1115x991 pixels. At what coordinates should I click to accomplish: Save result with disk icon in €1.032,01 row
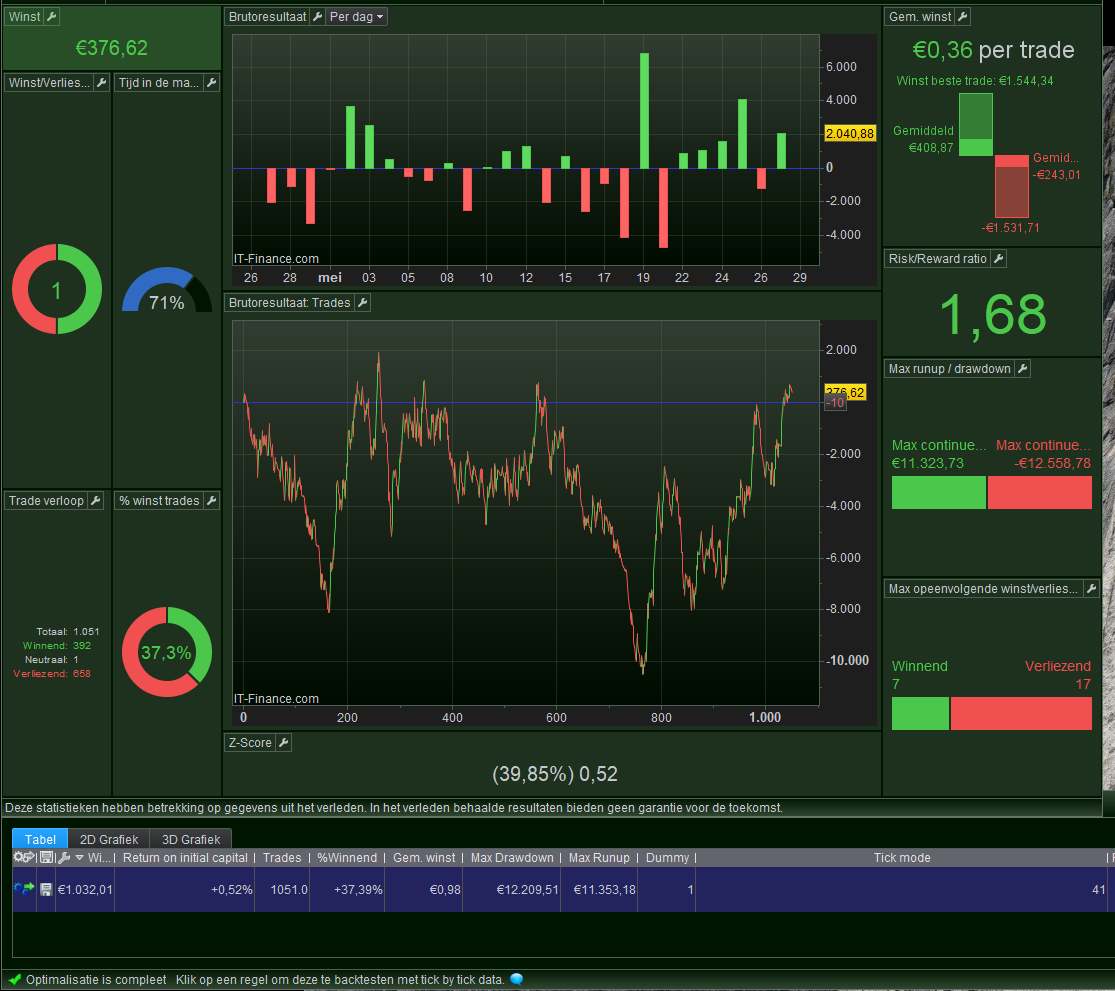click(x=46, y=889)
